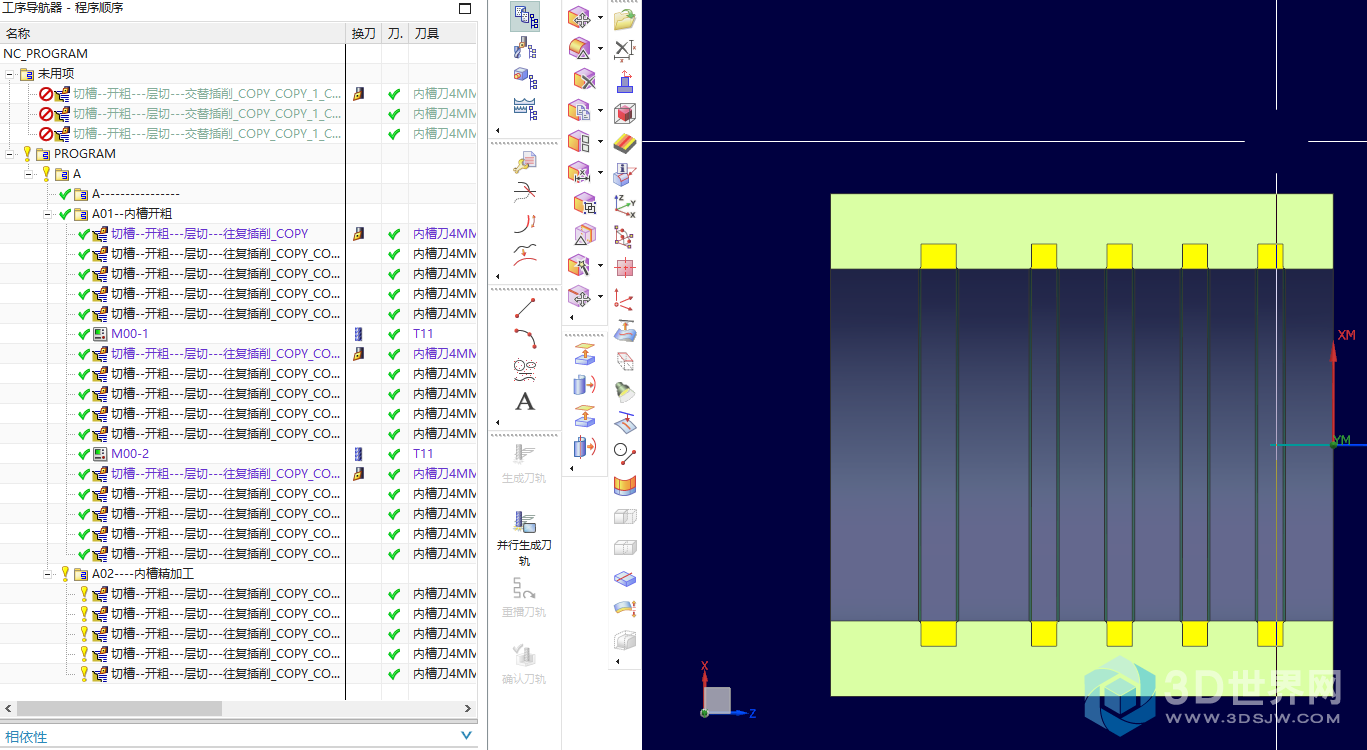This screenshot has width=1367, height=750.
Task: Click the open folder icon with green arrow
Action: [x=625, y=19]
